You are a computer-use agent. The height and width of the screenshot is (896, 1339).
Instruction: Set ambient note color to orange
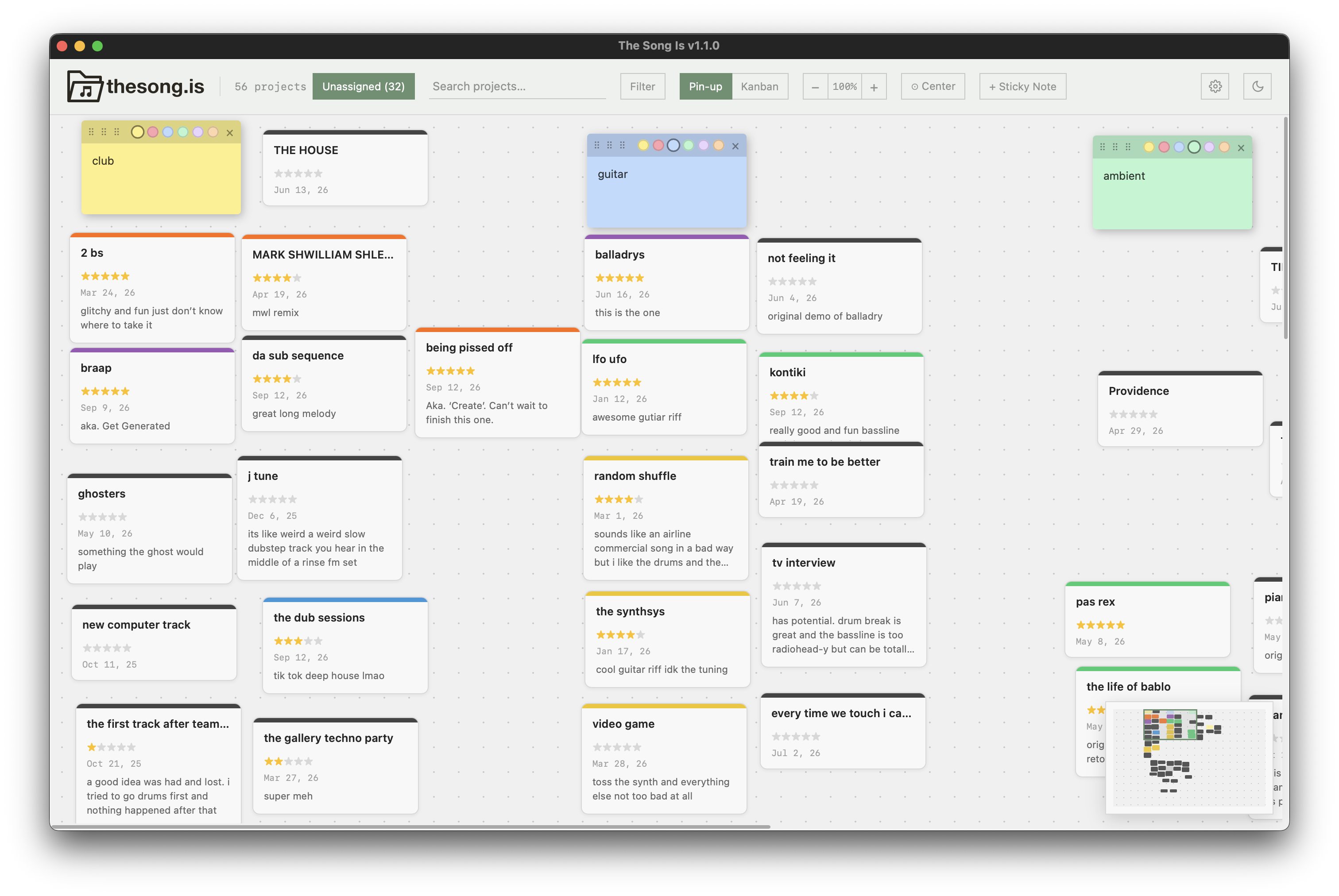pos(1224,147)
